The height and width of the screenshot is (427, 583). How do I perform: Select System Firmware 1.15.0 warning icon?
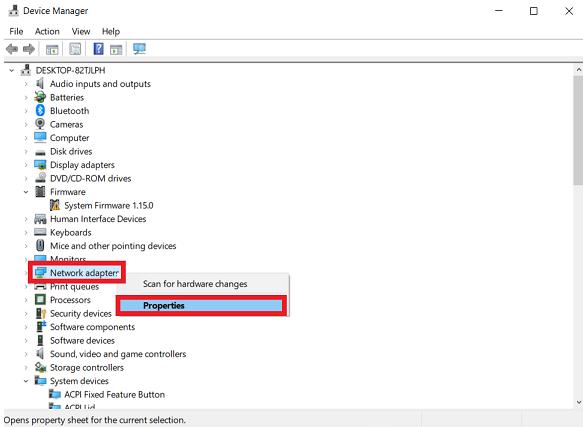coord(55,205)
